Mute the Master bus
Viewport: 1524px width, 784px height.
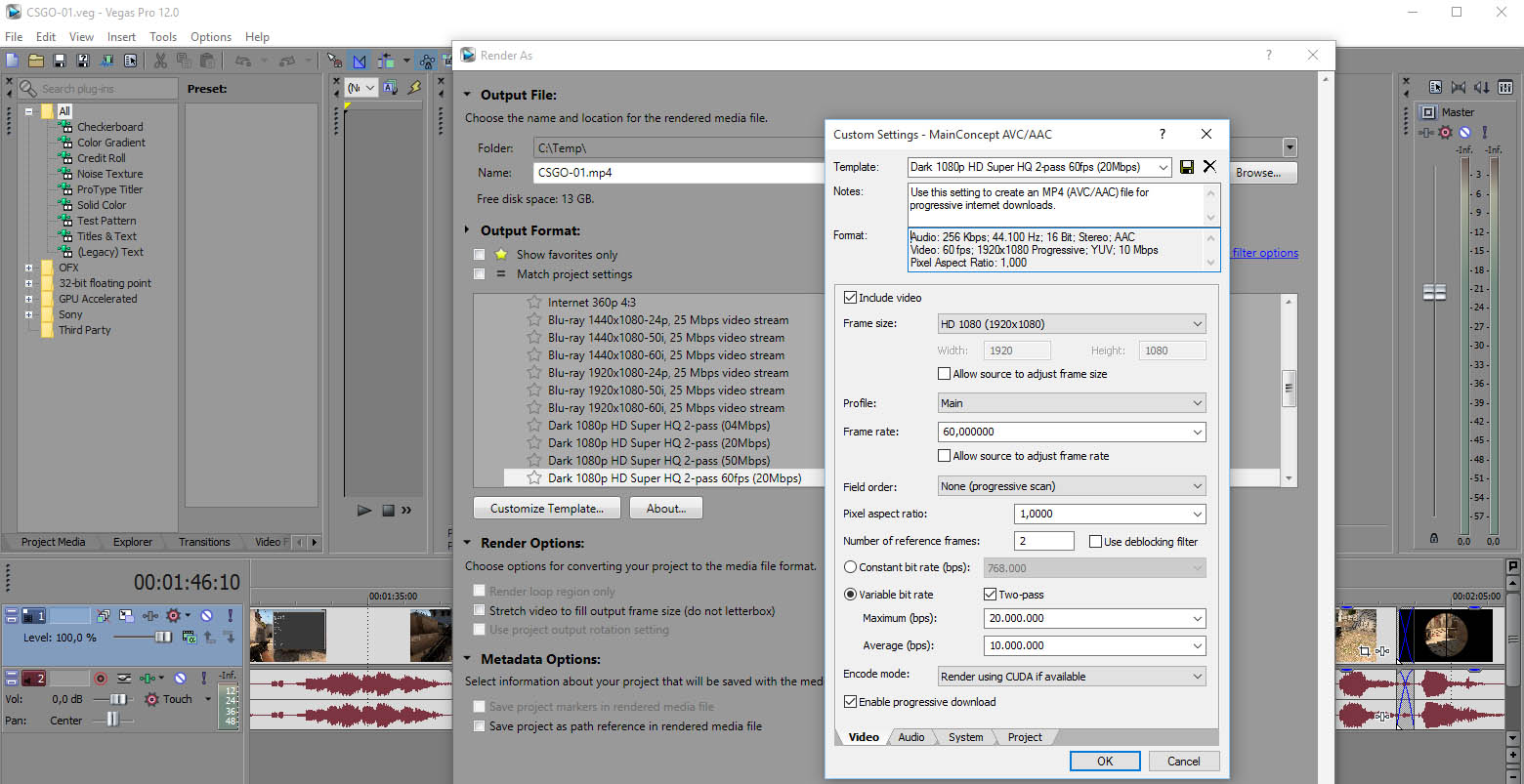[1464, 132]
